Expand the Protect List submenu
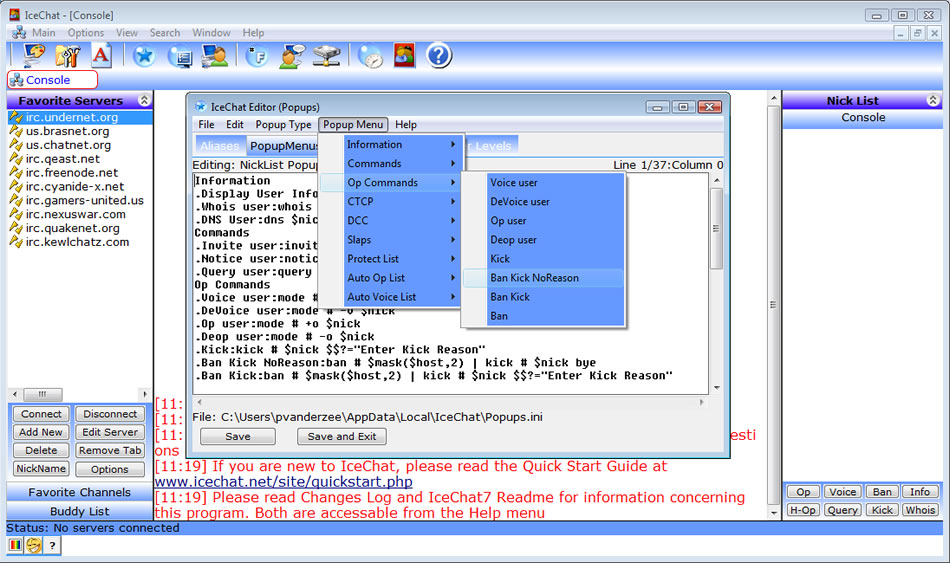The image size is (950, 564). pos(400,259)
